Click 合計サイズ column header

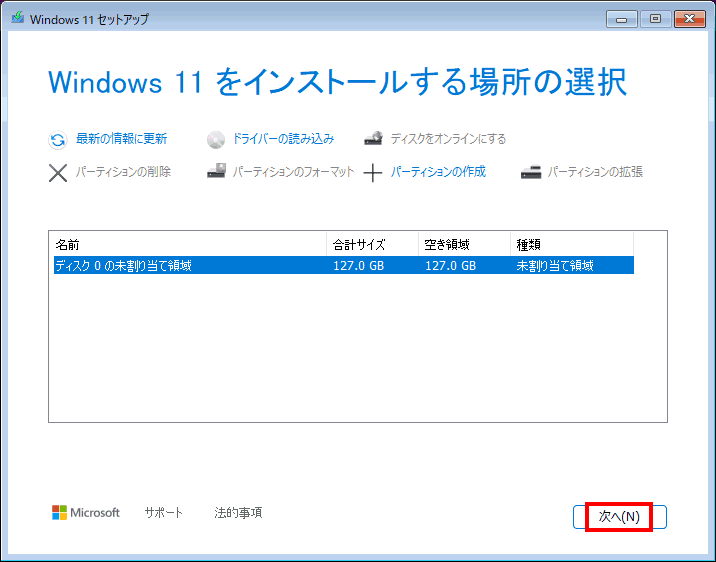coord(373,245)
